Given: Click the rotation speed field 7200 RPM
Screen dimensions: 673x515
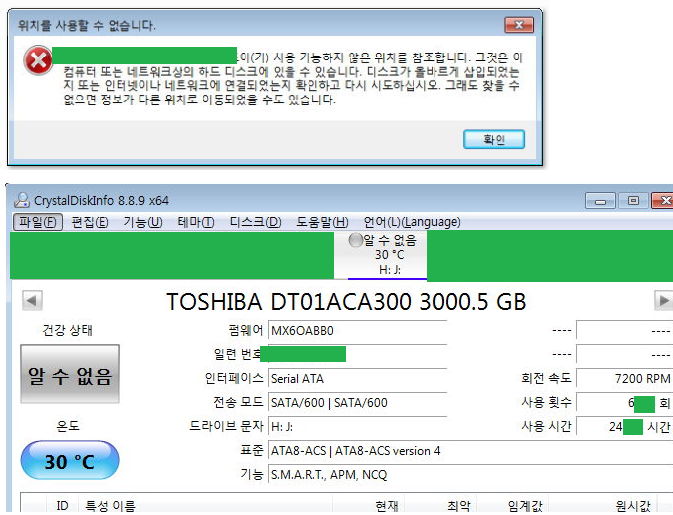Looking at the screenshot, I should point(624,379).
